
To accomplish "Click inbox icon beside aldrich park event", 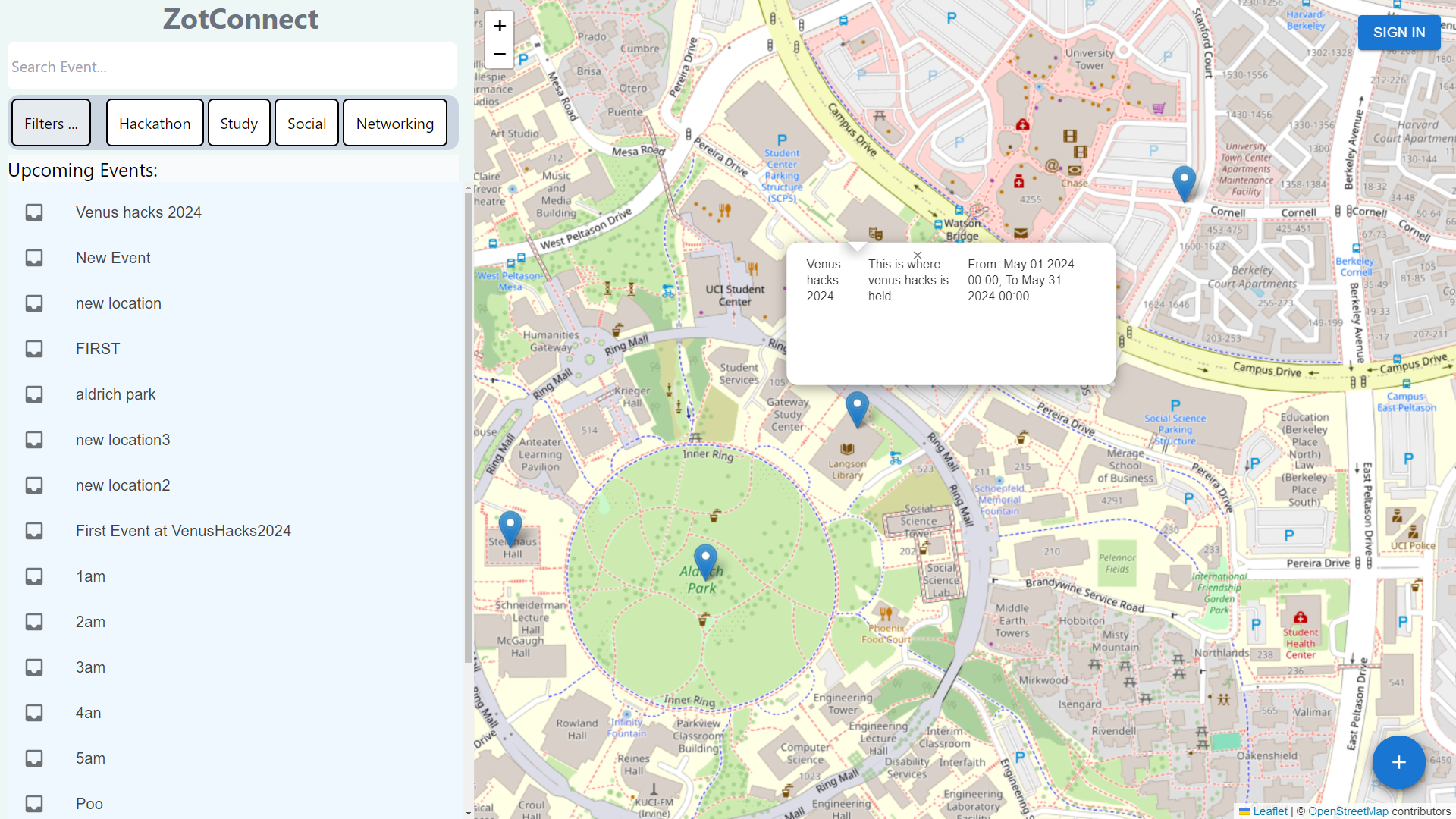I will coord(34,394).
